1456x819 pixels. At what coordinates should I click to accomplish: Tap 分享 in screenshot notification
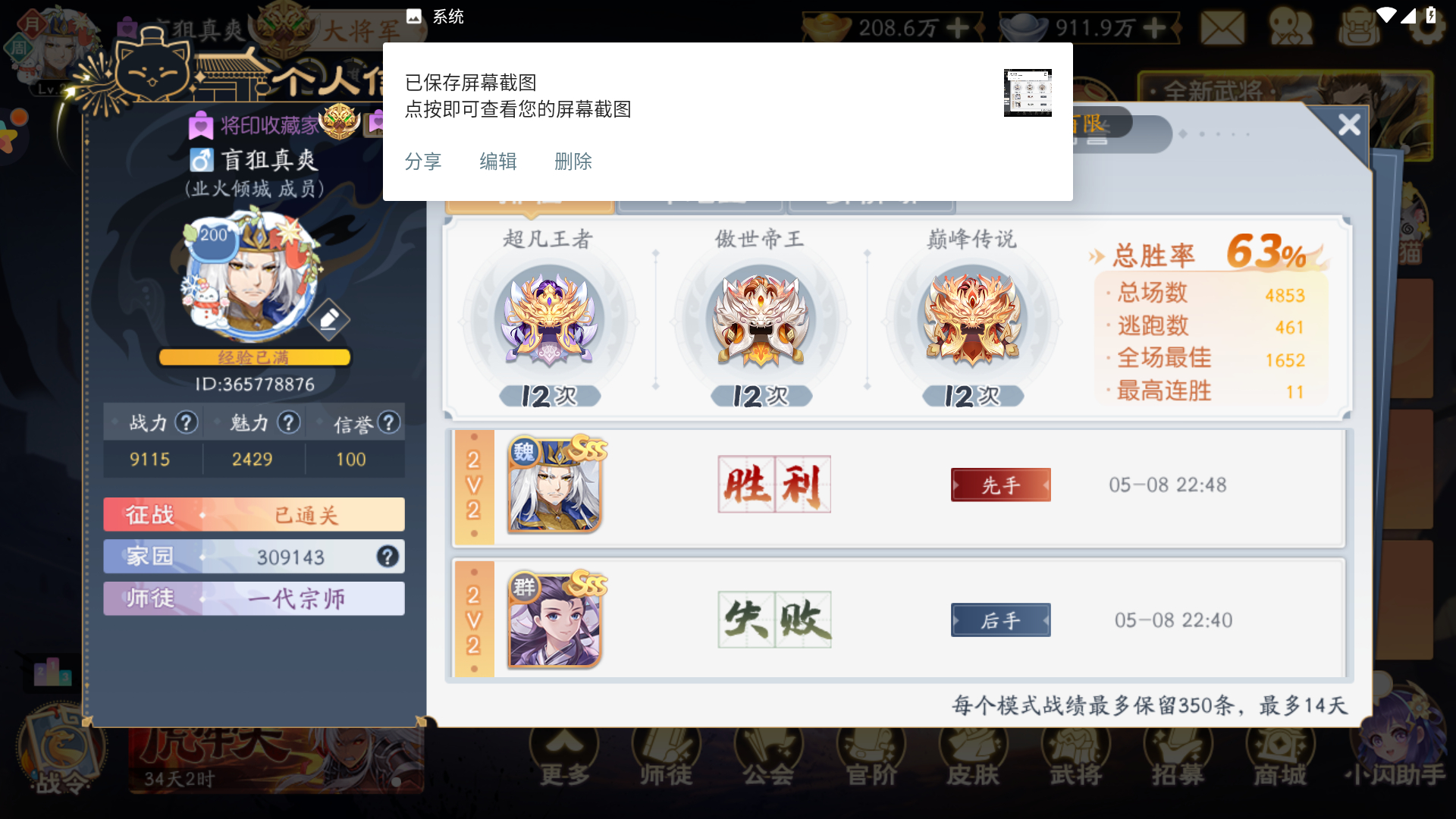423,162
